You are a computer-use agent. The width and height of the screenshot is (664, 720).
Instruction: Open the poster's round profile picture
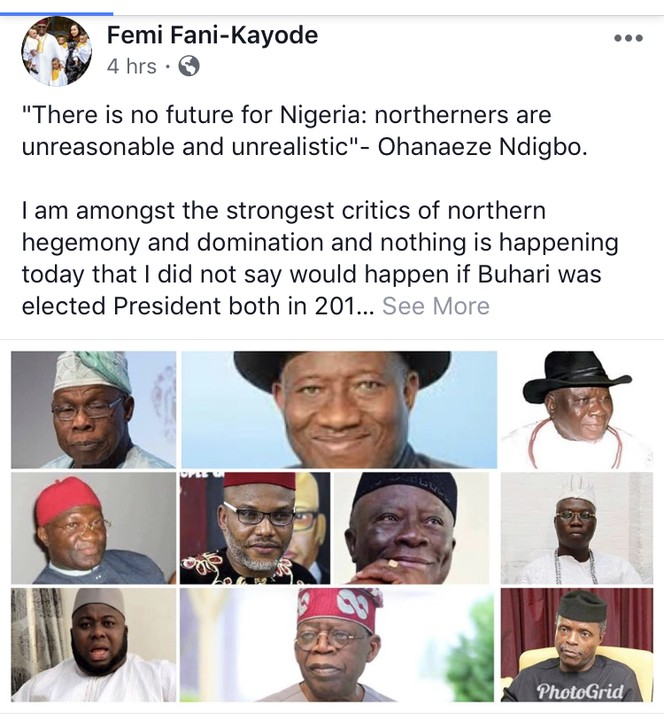(x=57, y=50)
